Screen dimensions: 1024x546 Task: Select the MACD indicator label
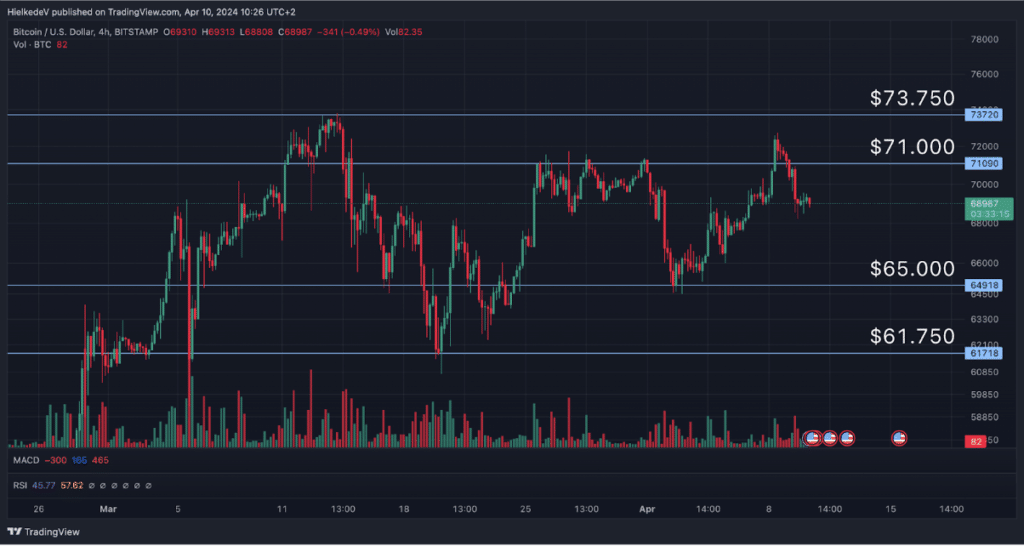point(25,460)
